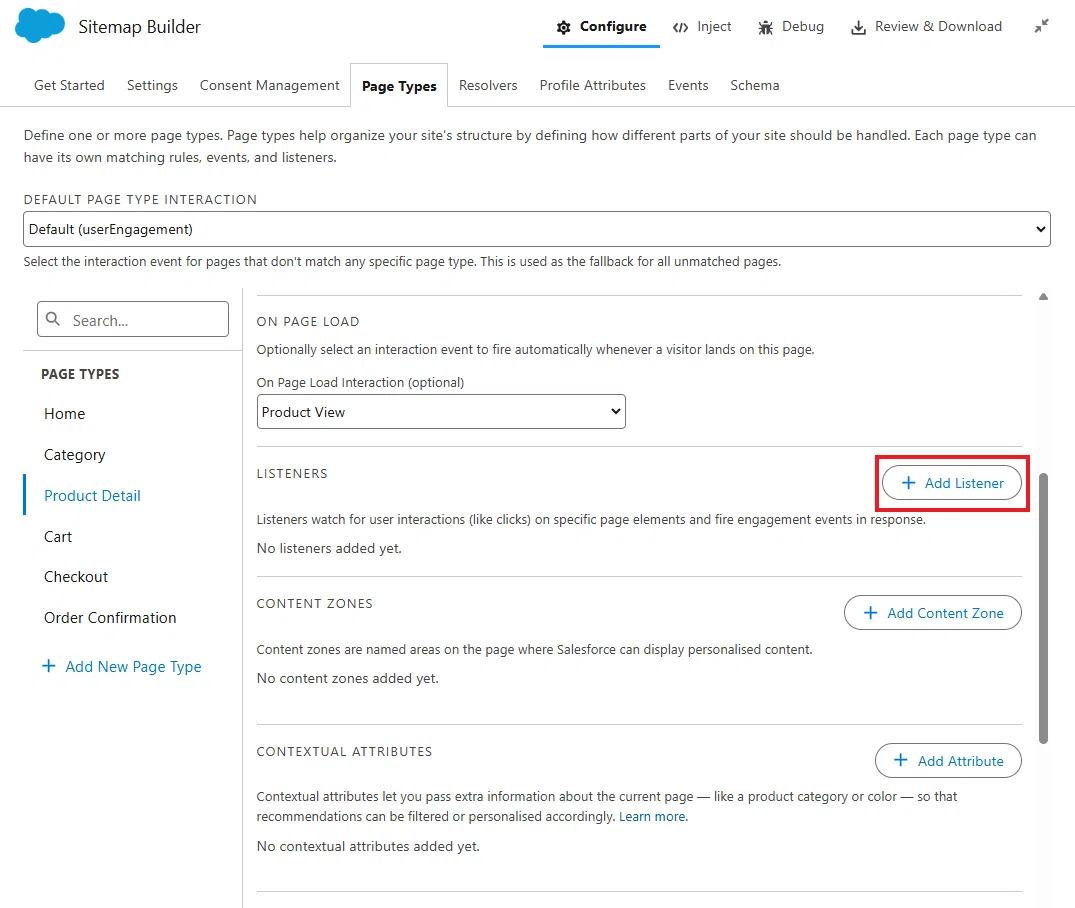
Task: Click the Inject code brackets icon
Action: tap(680, 27)
